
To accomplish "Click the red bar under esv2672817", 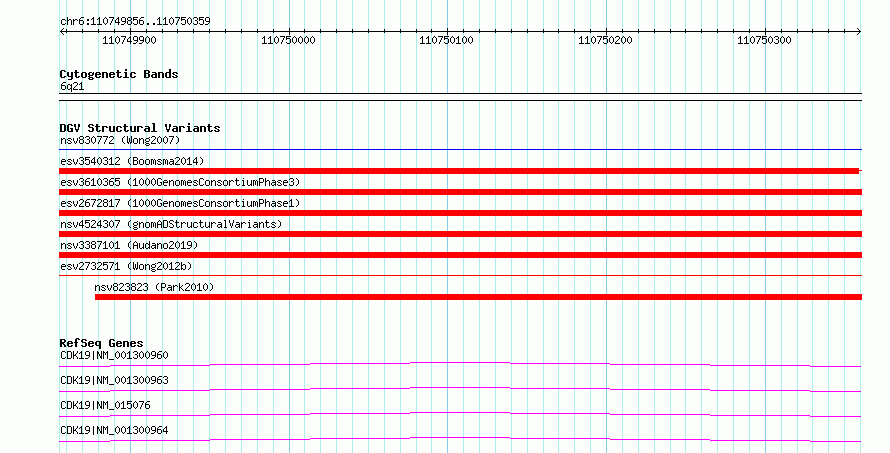I will click(x=460, y=213).
